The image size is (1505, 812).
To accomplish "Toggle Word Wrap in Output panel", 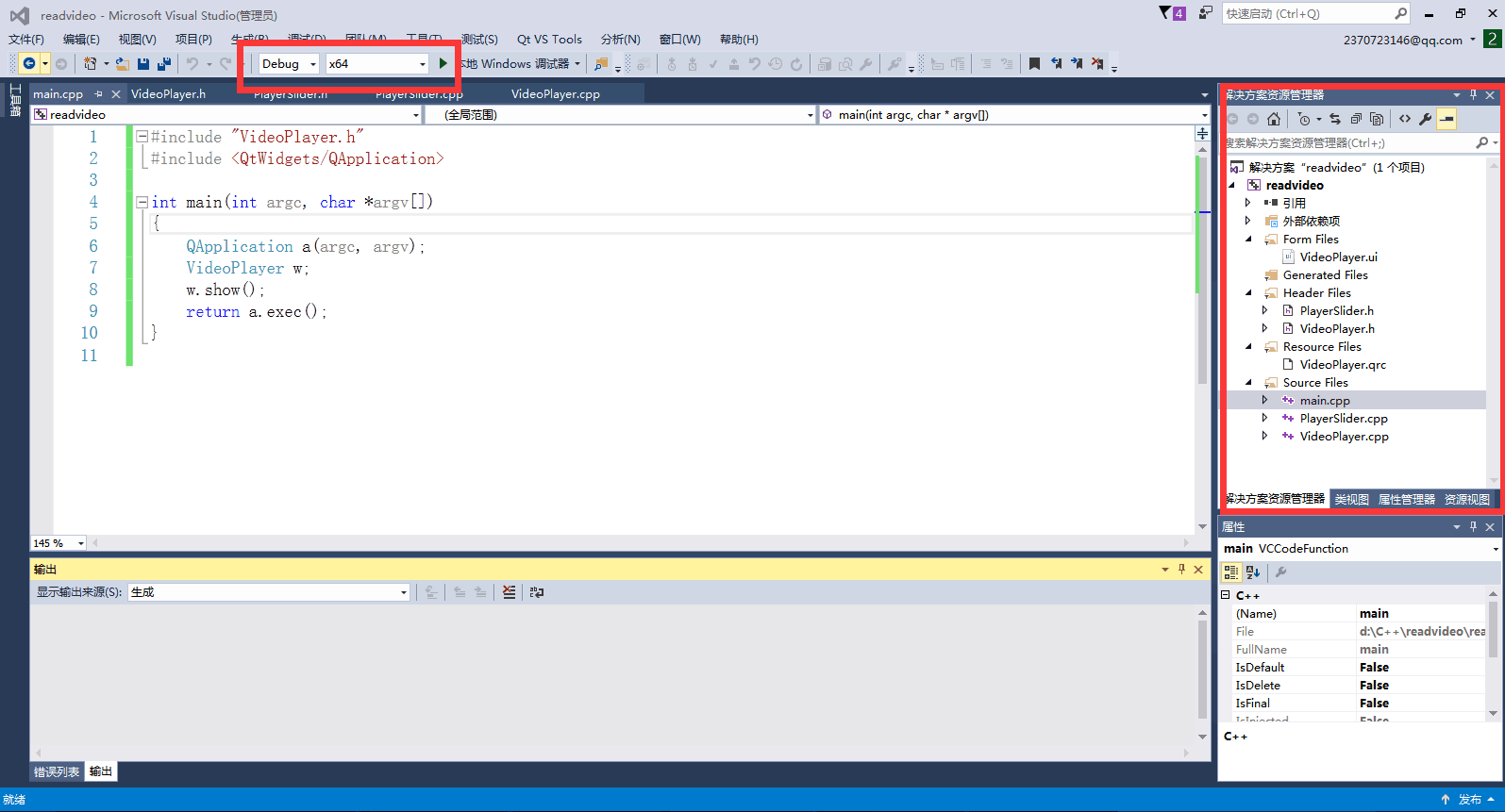I will (537, 592).
